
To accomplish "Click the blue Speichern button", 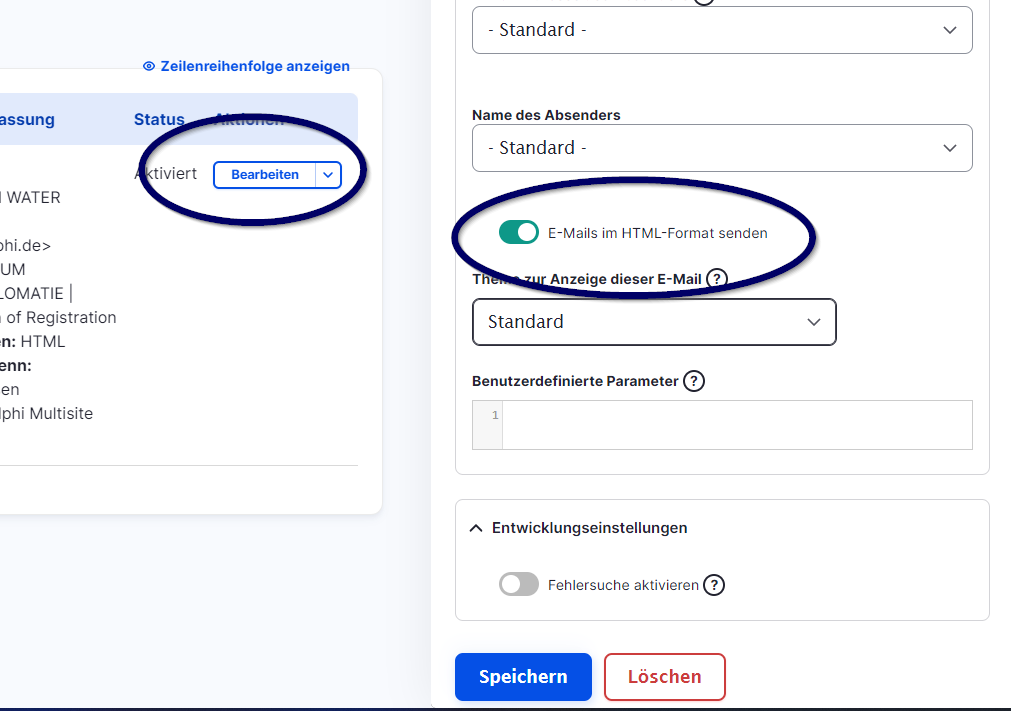I will (523, 677).
